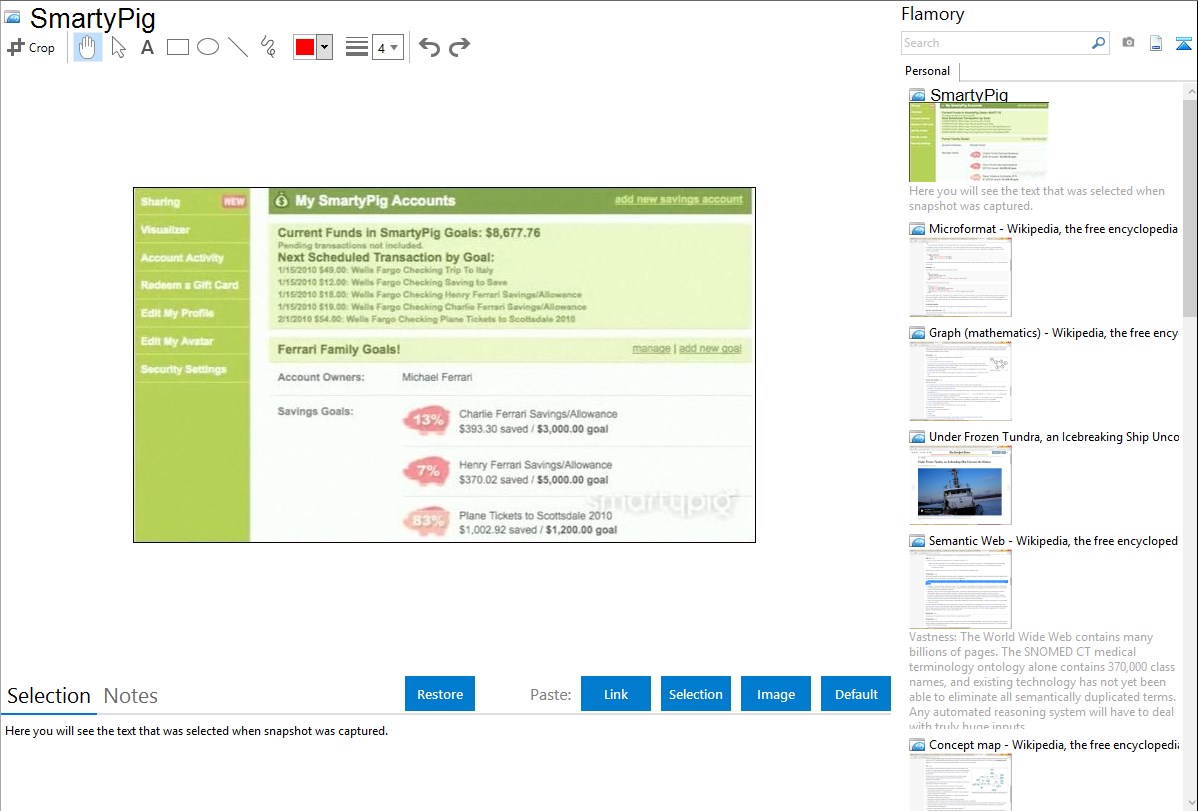Viewport: 1198px width, 811px height.
Task: Click 'Semantic Web - Wikipedia' snapshot title
Action: pos(1053,540)
